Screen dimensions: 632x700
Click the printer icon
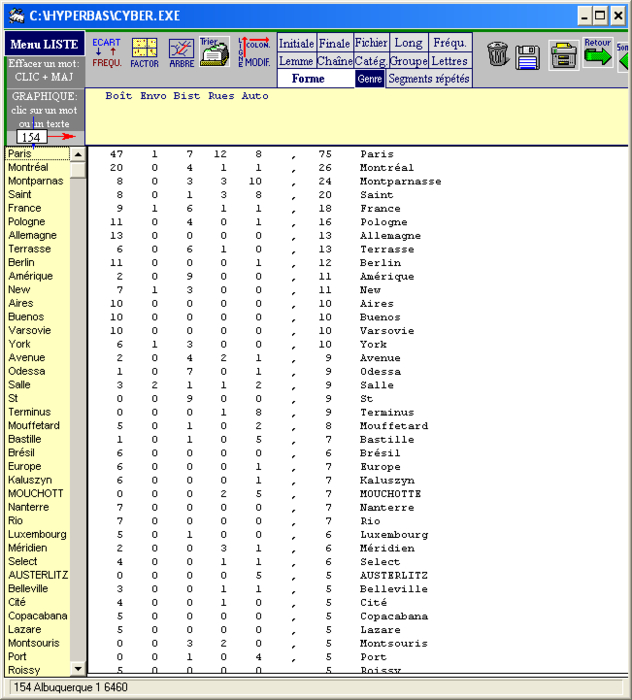(563, 55)
